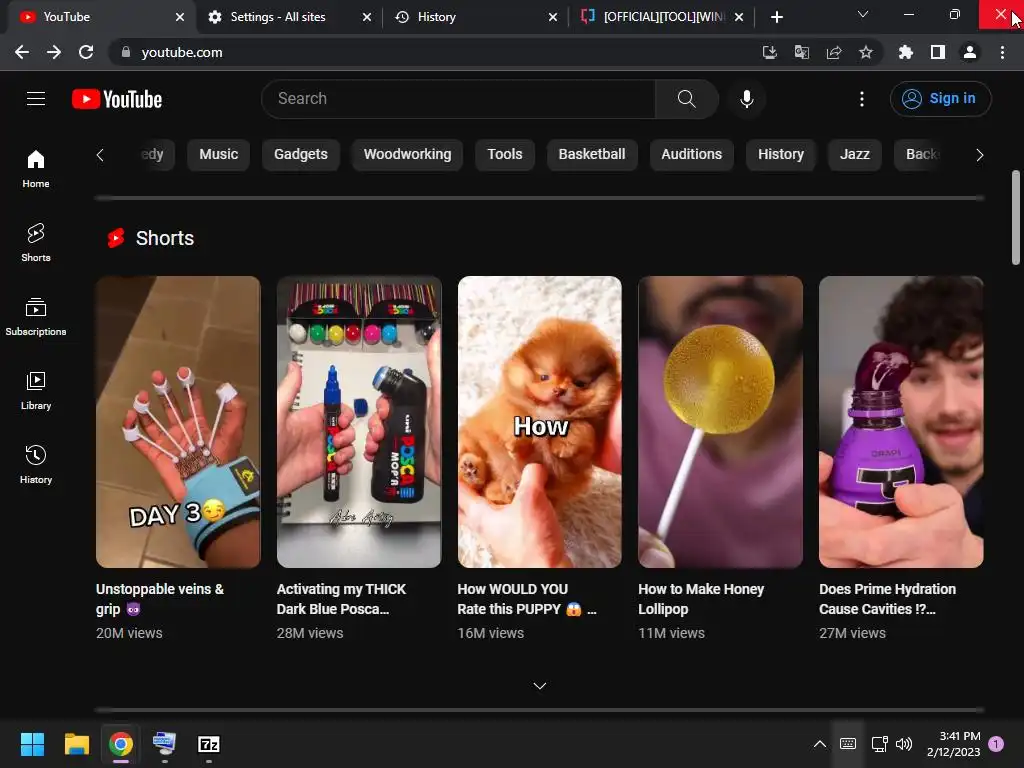
Task: Open Chrome profile avatar
Action: point(970,52)
